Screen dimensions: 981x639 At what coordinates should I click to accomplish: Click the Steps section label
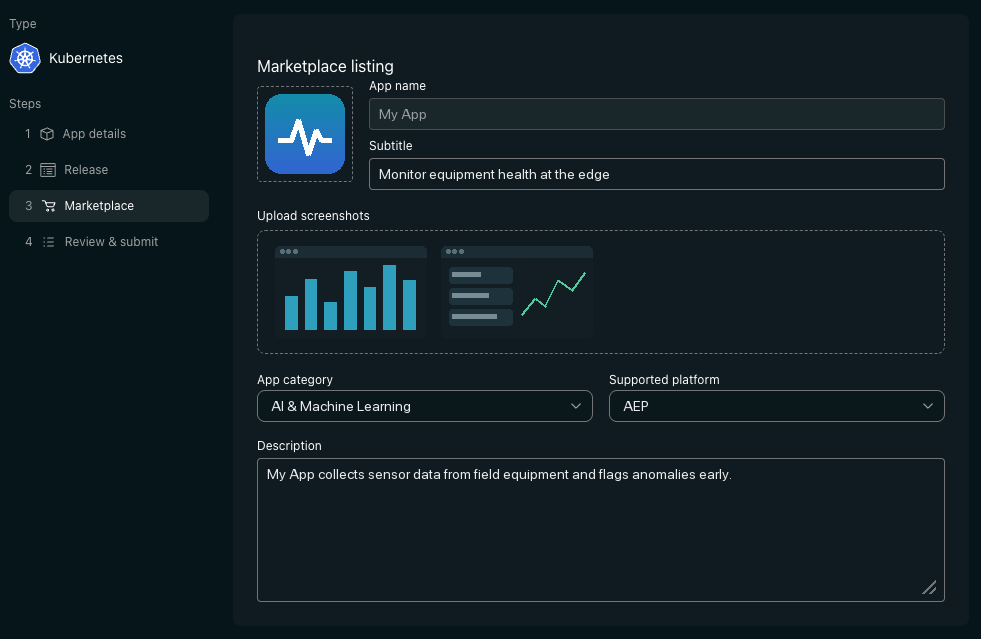click(x=25, y=104)
